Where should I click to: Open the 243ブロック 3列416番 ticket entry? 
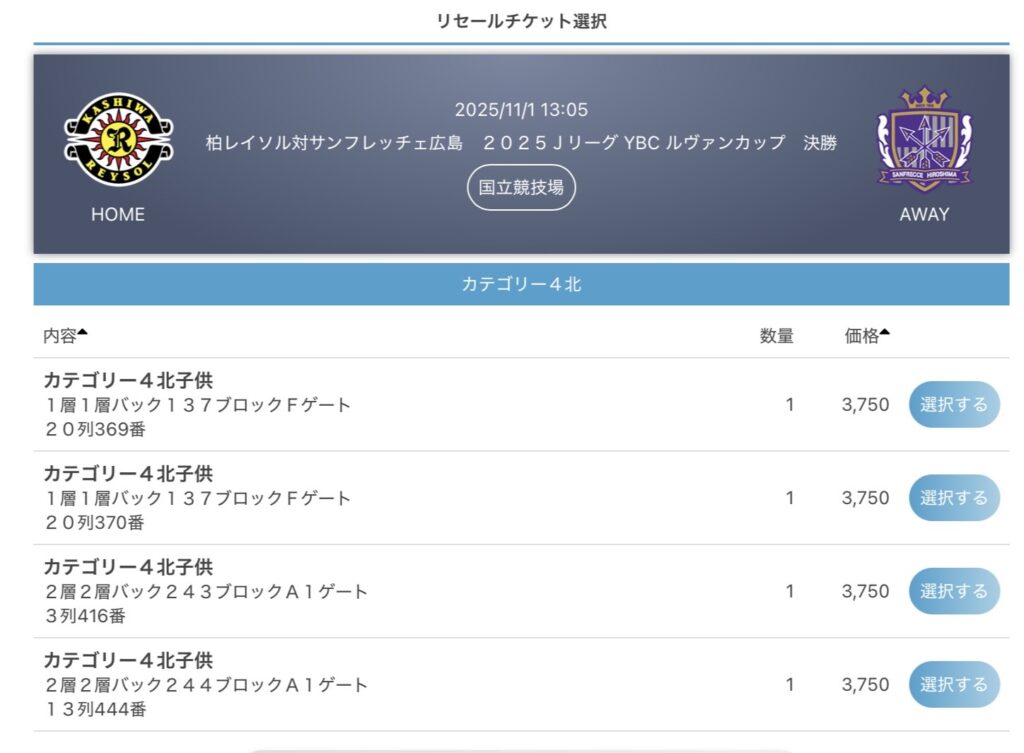click(x=205, y=592)
